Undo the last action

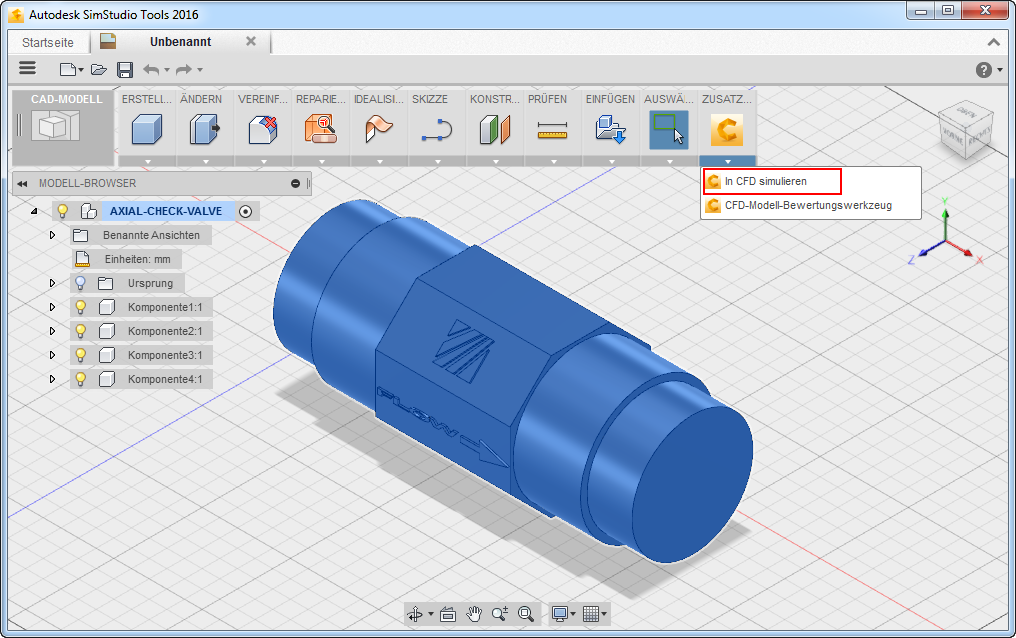point(151,69)
